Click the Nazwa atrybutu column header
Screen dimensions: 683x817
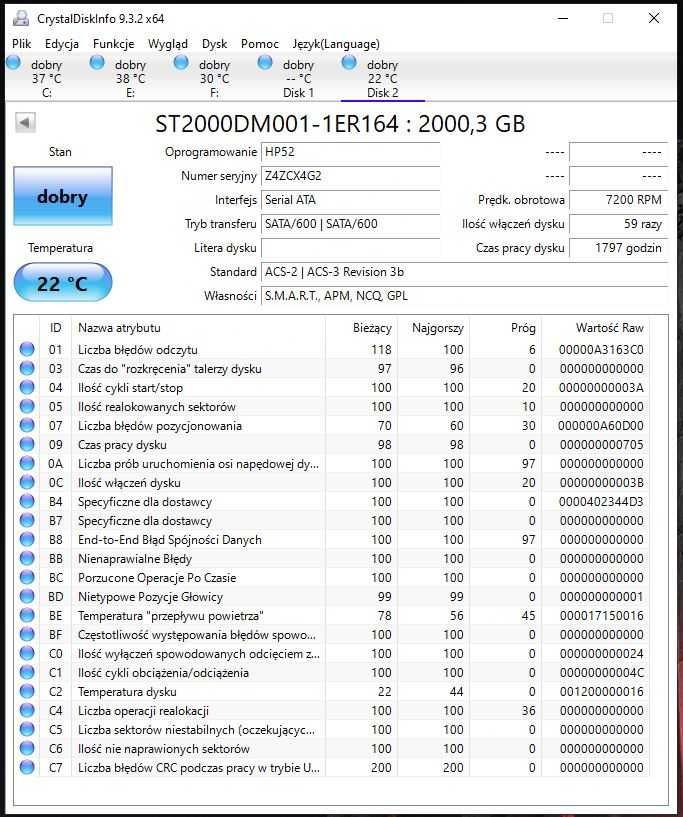pos(198,328)
